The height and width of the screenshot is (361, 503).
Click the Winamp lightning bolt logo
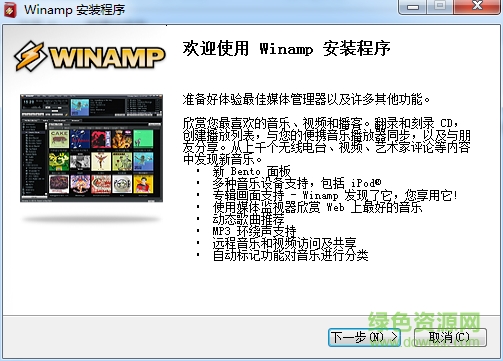click(29, 56)
